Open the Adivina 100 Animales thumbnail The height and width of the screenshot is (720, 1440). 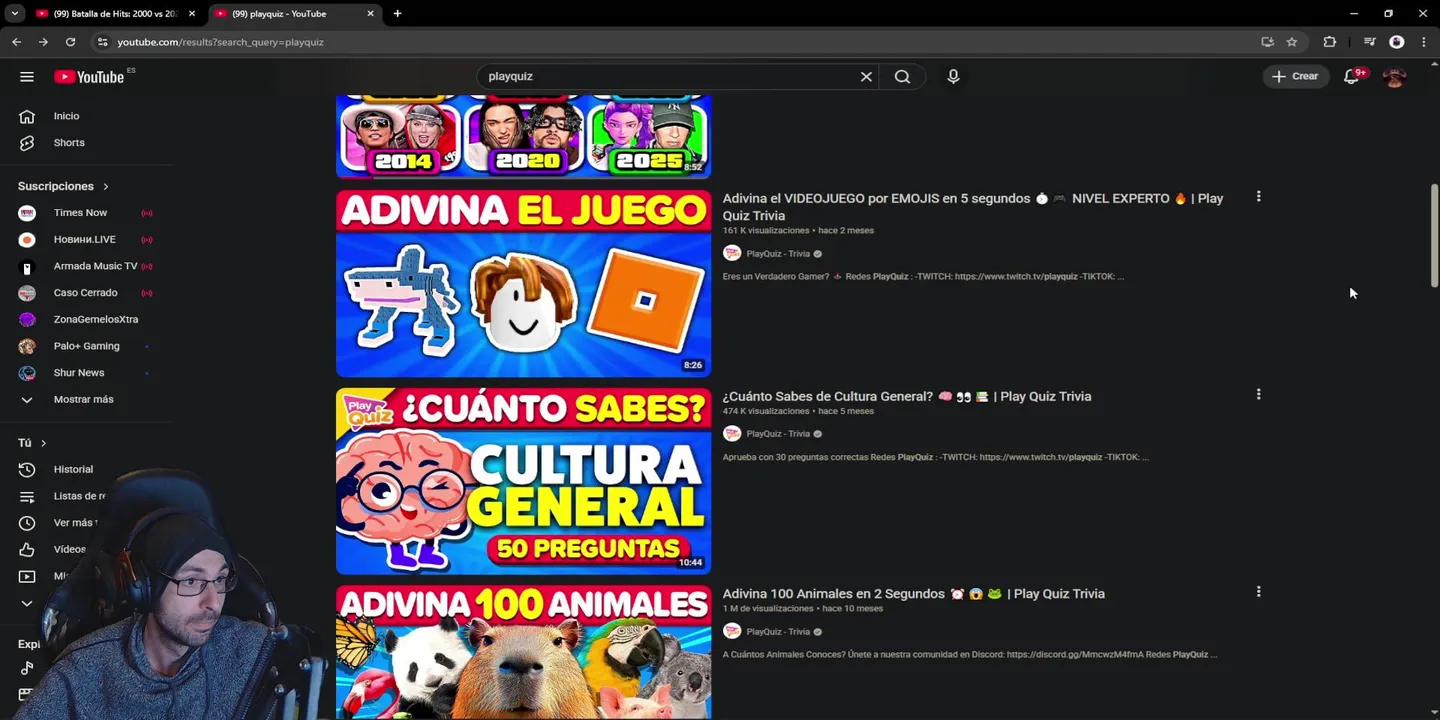(x=523, y=652)
